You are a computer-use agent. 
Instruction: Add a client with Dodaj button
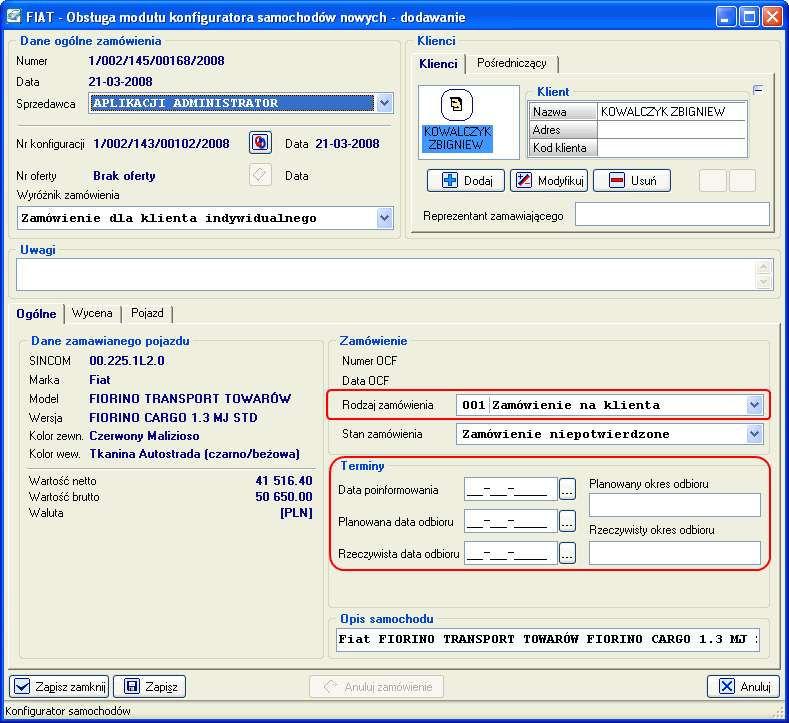click(x=465, y=181)
